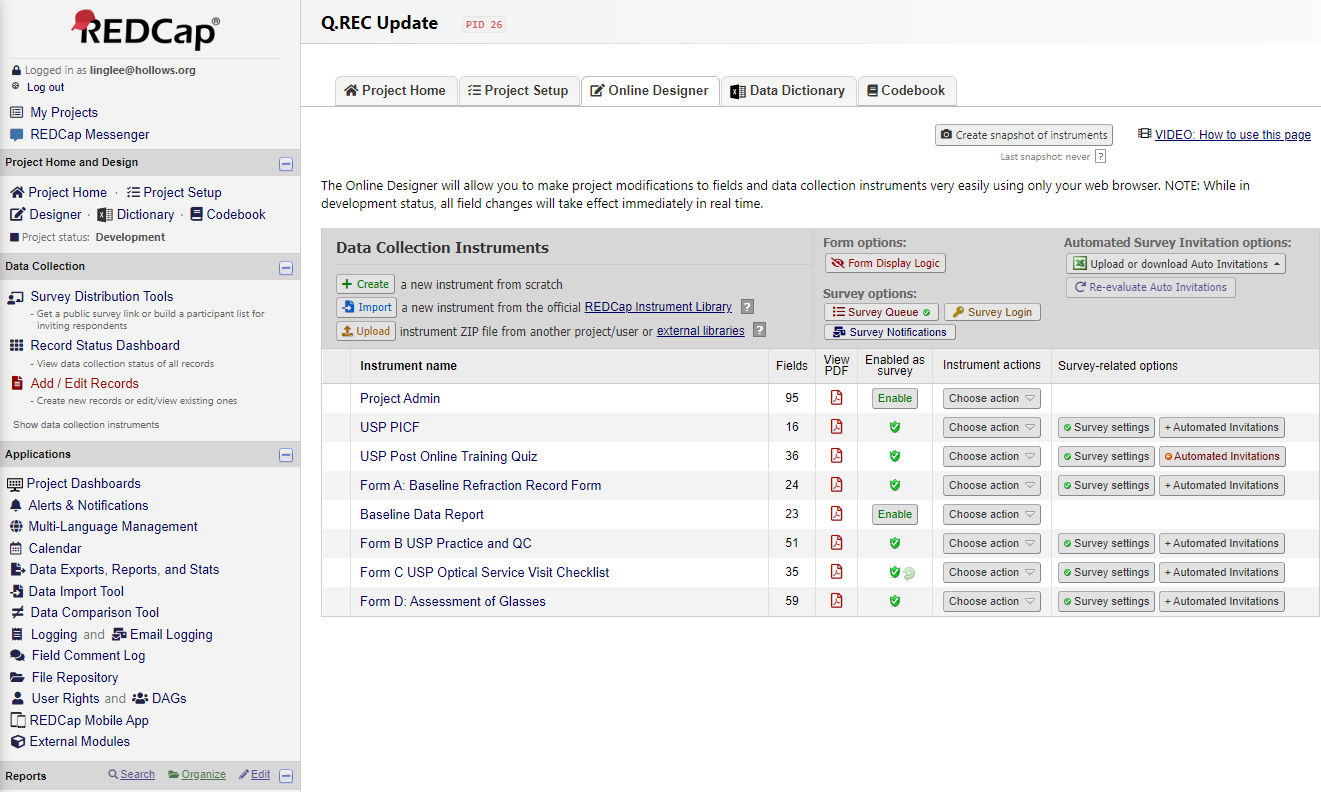The image size is (1321, 792).
Task: Expand Upload or download Auto Invitations dropdown
Action: click(x=1175, y=264)
